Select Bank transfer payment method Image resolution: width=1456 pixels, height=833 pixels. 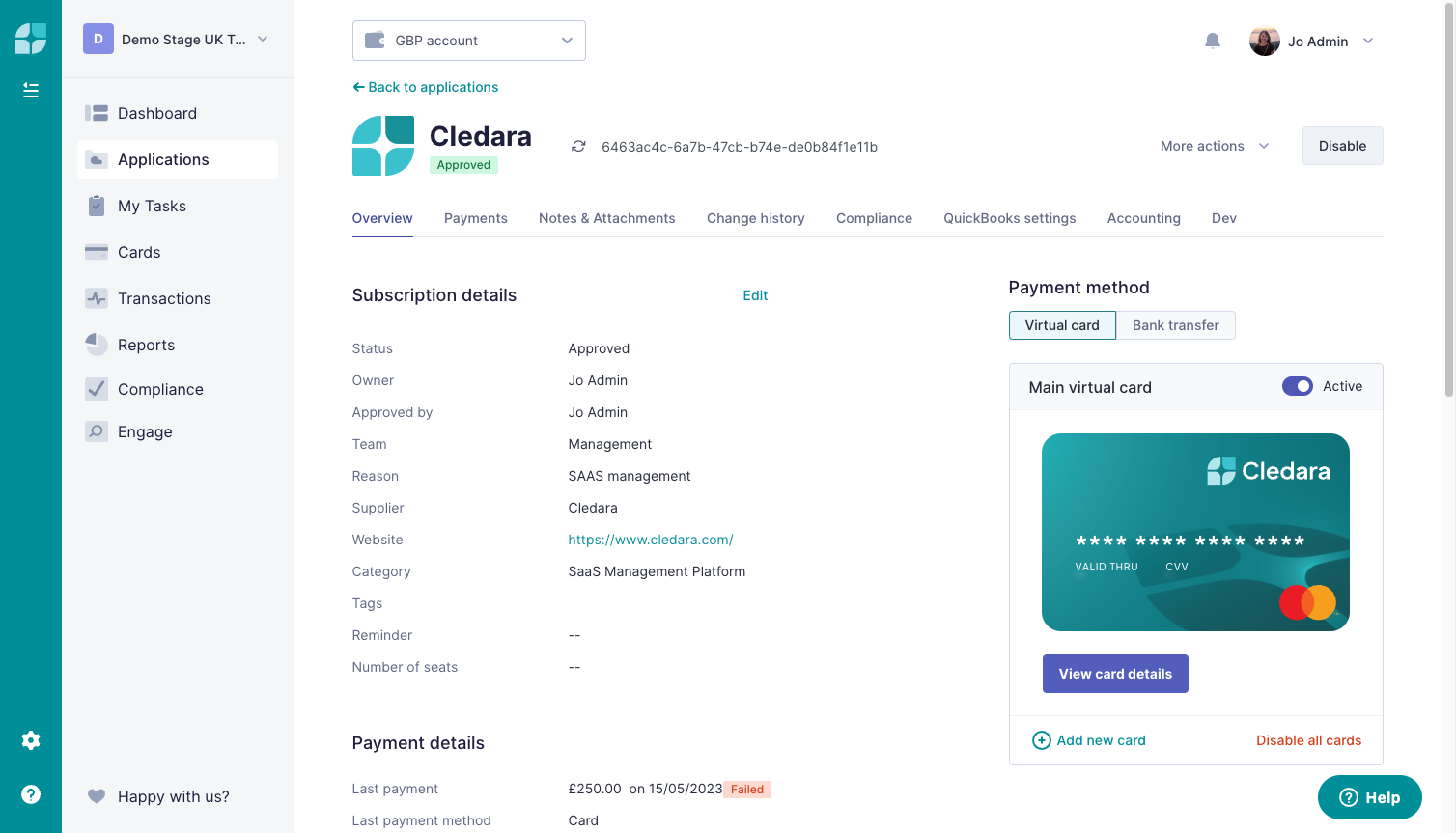tap(1176, 325)
